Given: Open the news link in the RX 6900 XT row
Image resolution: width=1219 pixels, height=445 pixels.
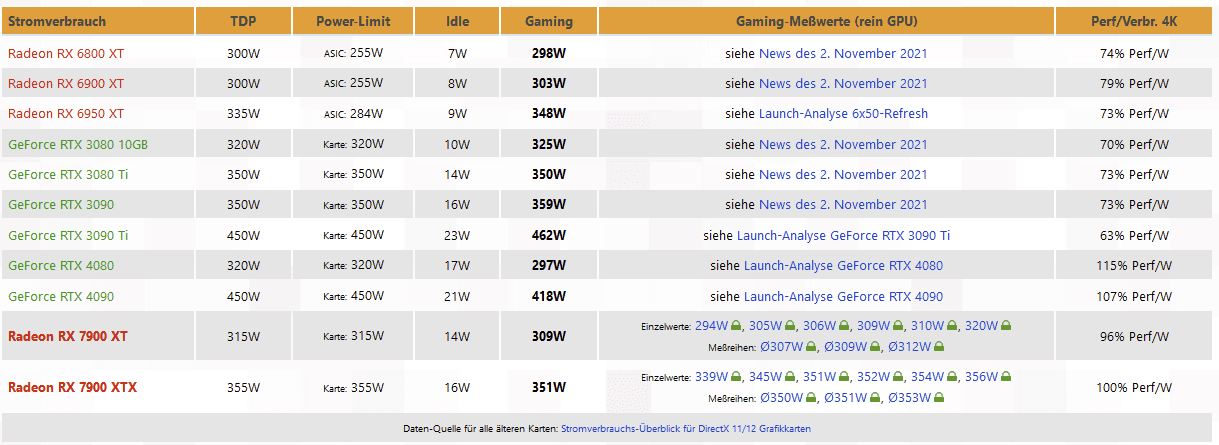Looking at the screenshot, I should tap(843, 83).
